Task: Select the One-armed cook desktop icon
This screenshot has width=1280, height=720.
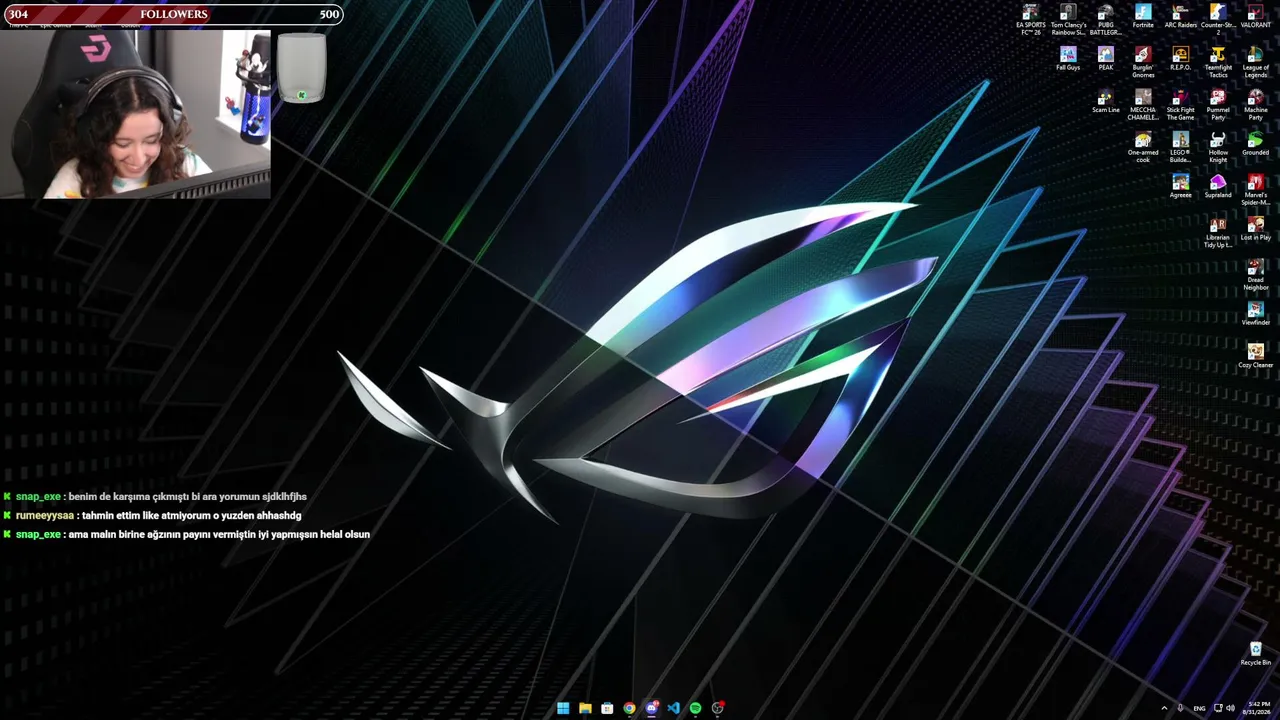Action: pos(1143,147)
